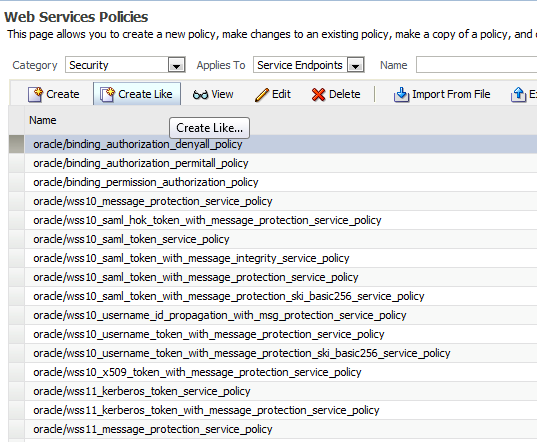The height and width of the screenshot is (442, 537).
Task: Click the Delete button label
Action: 345,94
